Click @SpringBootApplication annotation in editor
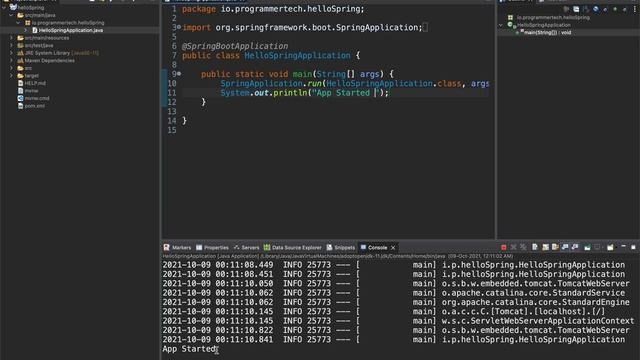 (235, 46)
